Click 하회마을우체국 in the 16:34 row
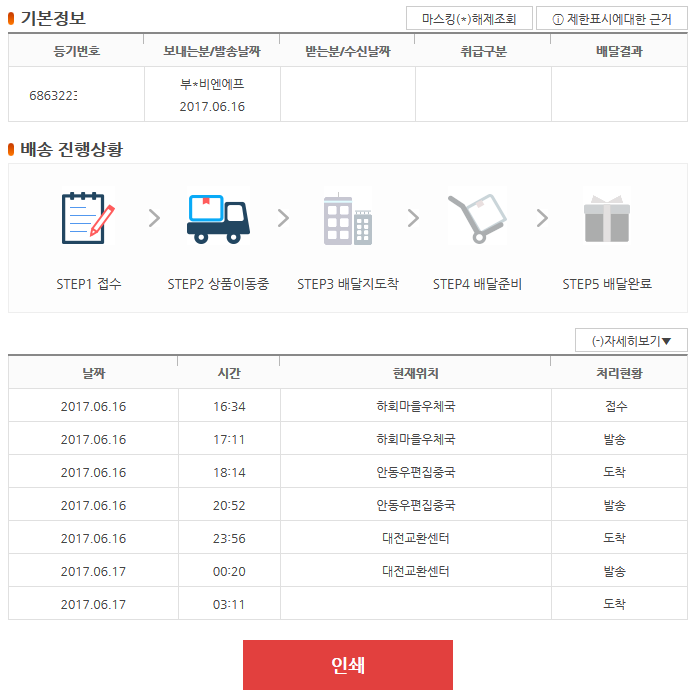Screen dimensions: 696x692 point(415,407)
